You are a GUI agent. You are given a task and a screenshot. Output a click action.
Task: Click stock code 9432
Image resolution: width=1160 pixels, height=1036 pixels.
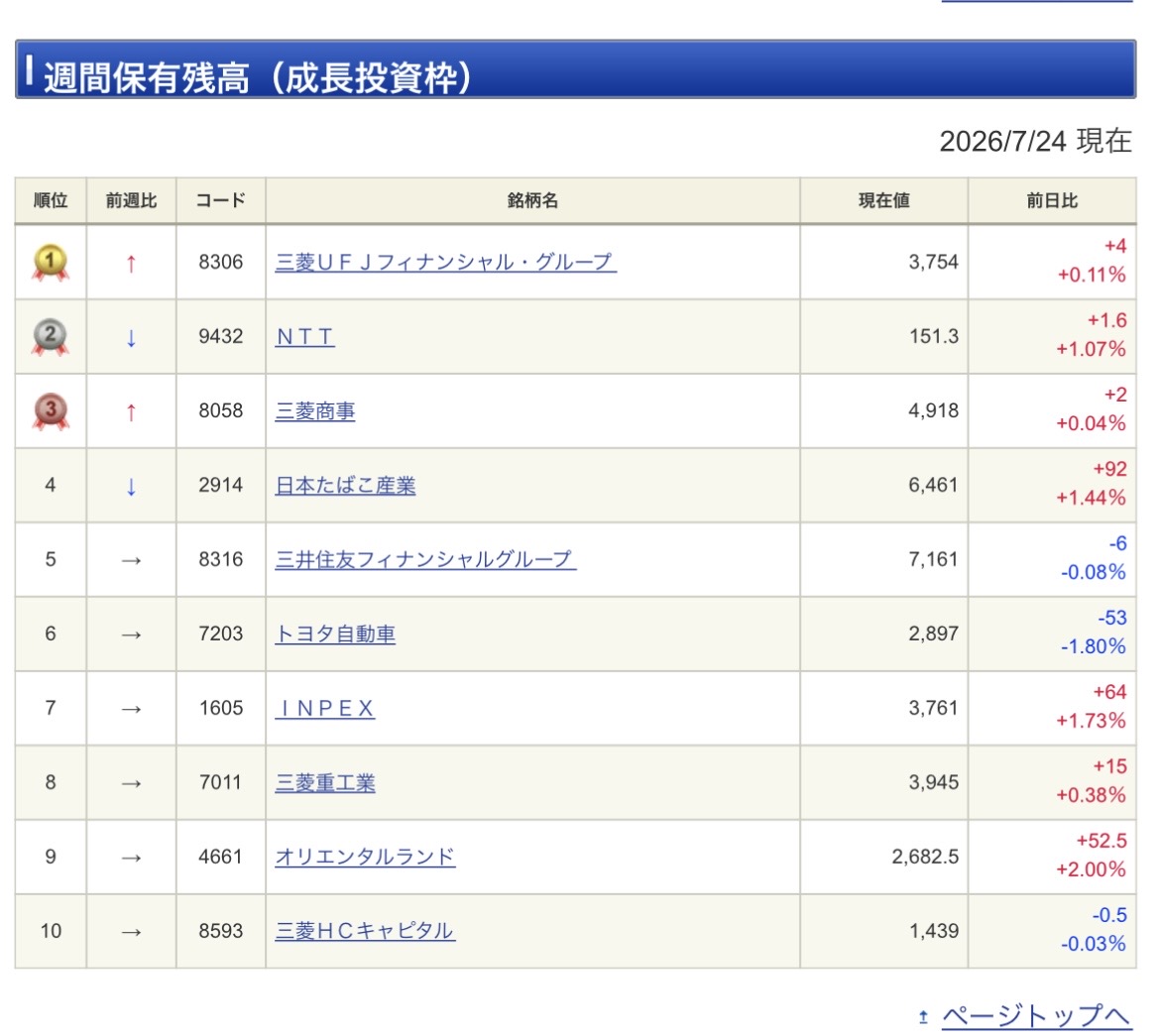[220, 337]
